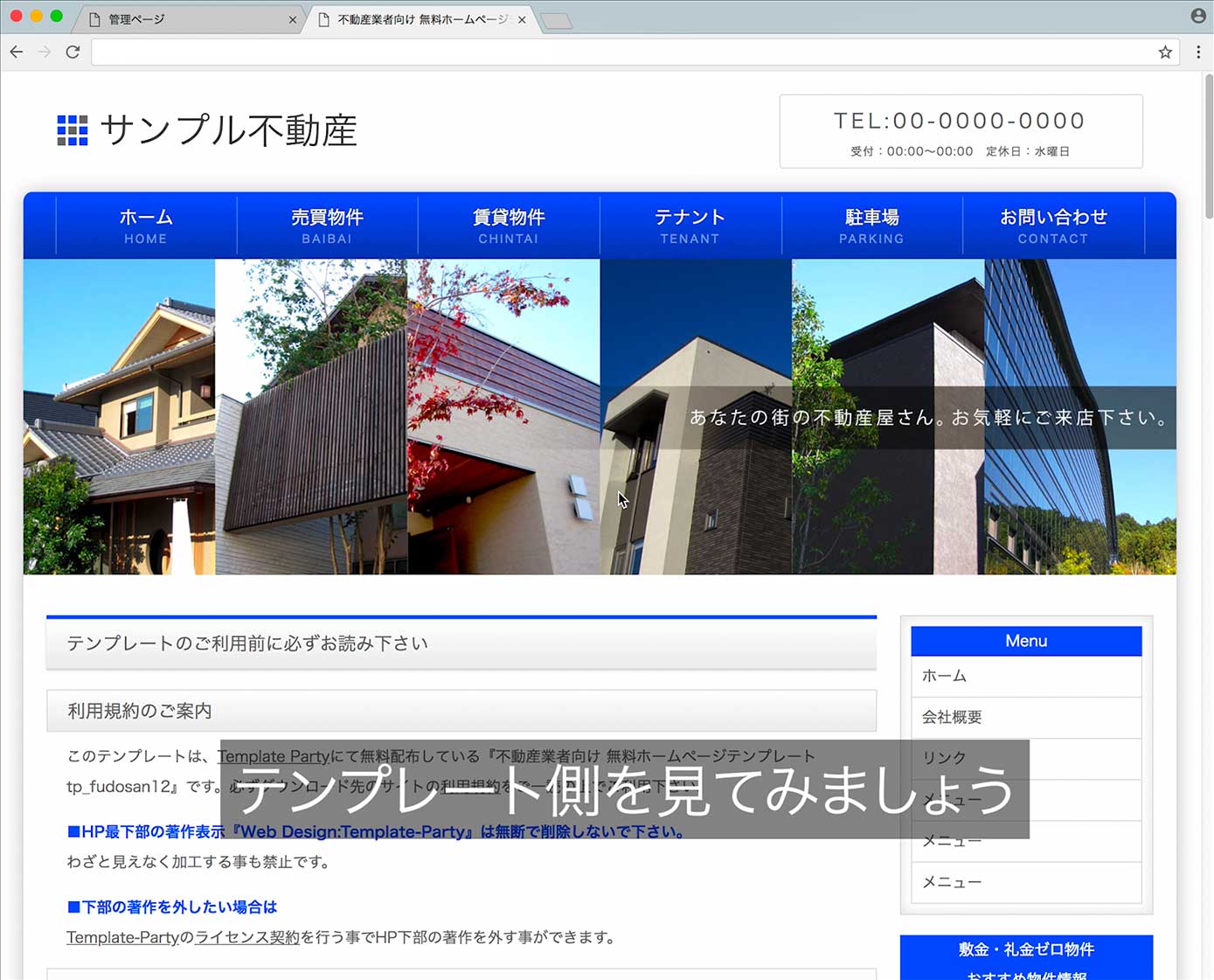Open the 売買物件 BAIBAI navigation item
Viewport: 1214px width, 980px height.
pyautogui.click(x=327, y=226)
